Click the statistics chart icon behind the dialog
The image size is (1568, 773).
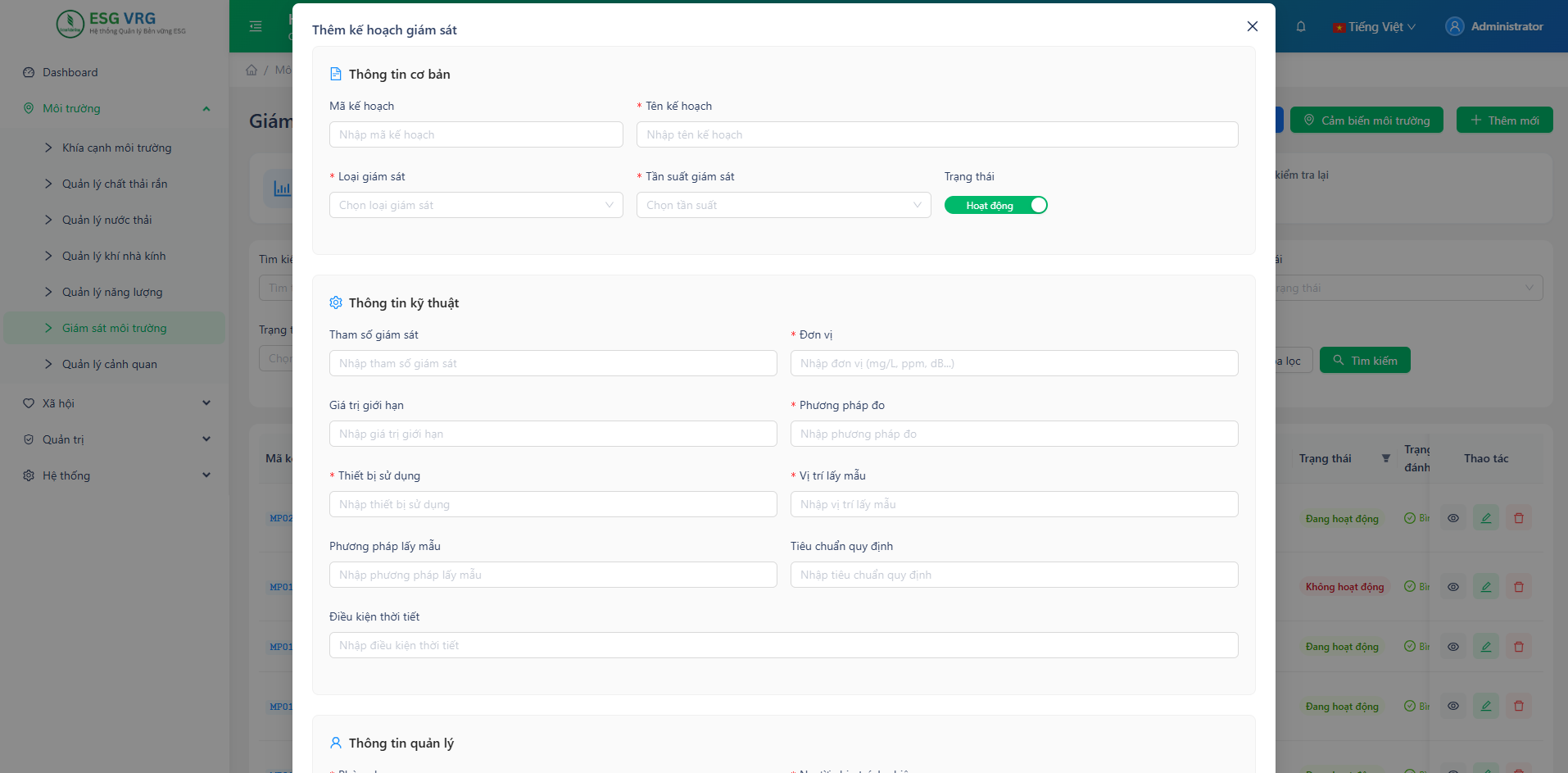[280, 189]
